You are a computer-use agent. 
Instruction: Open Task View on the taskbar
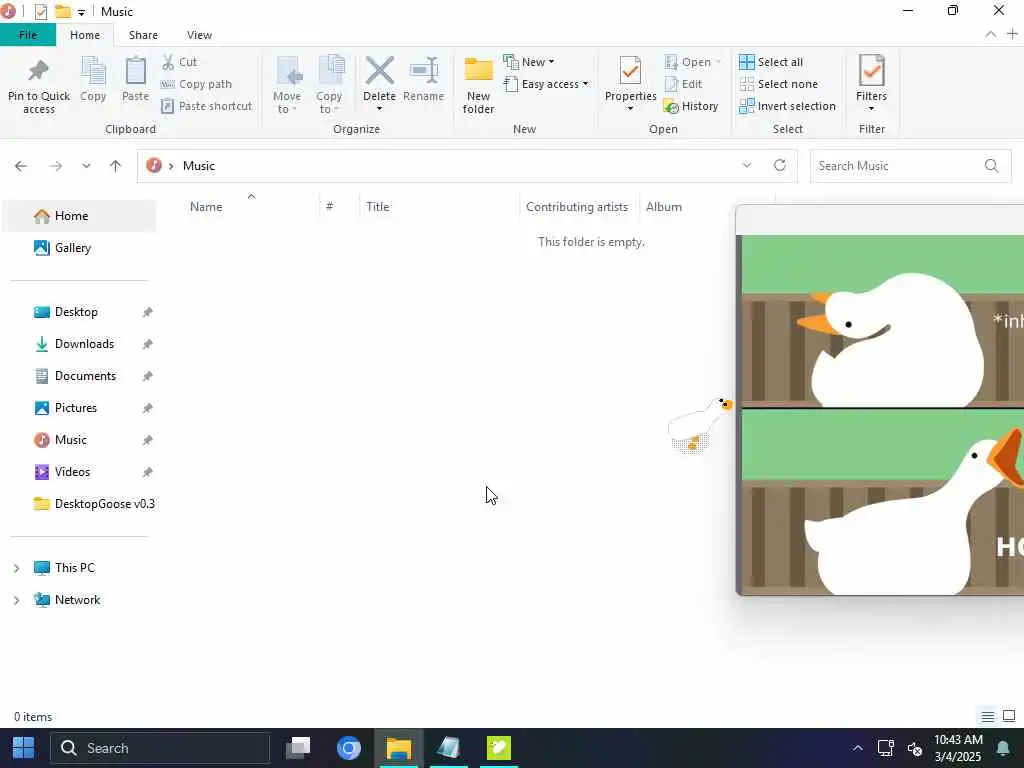298,748
